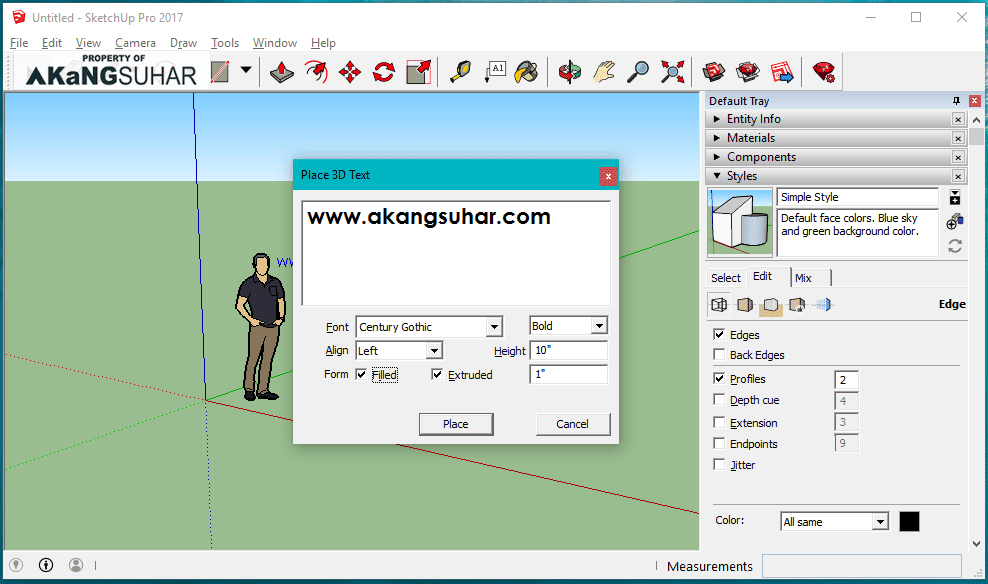Collapse the Styles panel
988x584 pixels.
[716, 176]
